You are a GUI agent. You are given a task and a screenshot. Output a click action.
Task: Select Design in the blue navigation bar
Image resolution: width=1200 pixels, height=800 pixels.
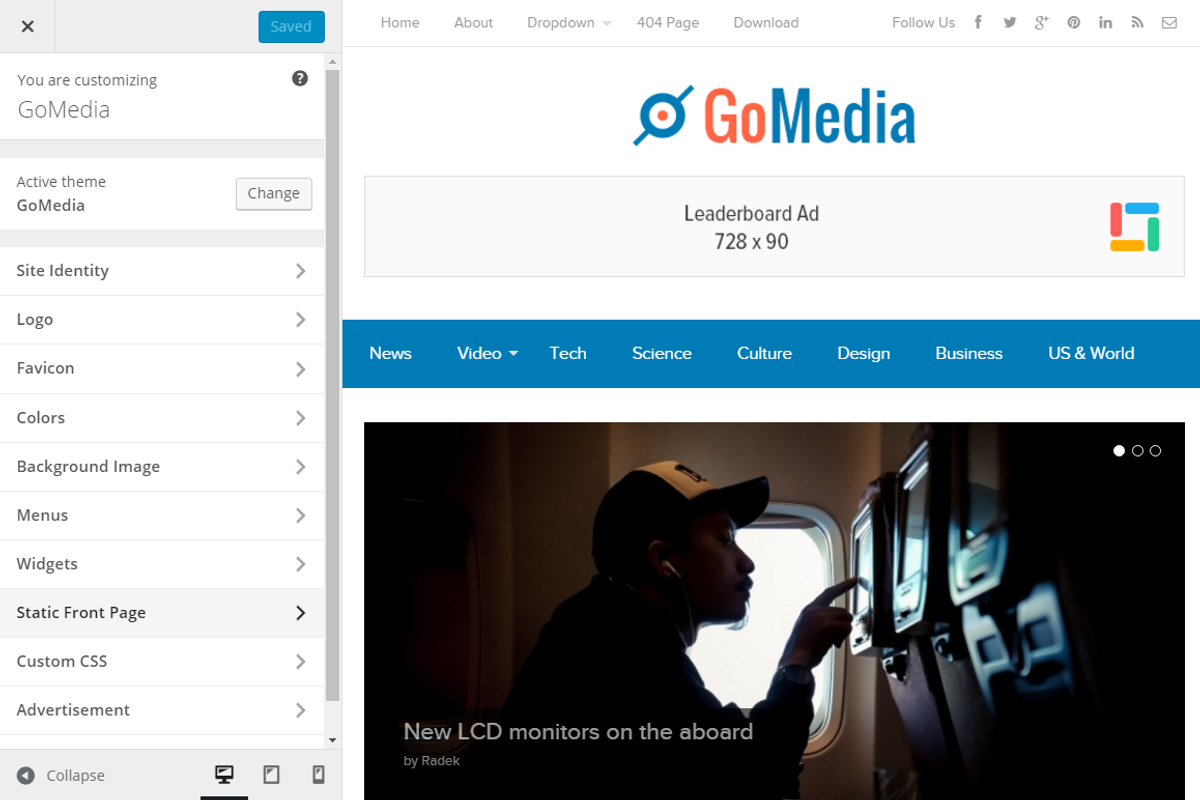(x=864, y=353)
